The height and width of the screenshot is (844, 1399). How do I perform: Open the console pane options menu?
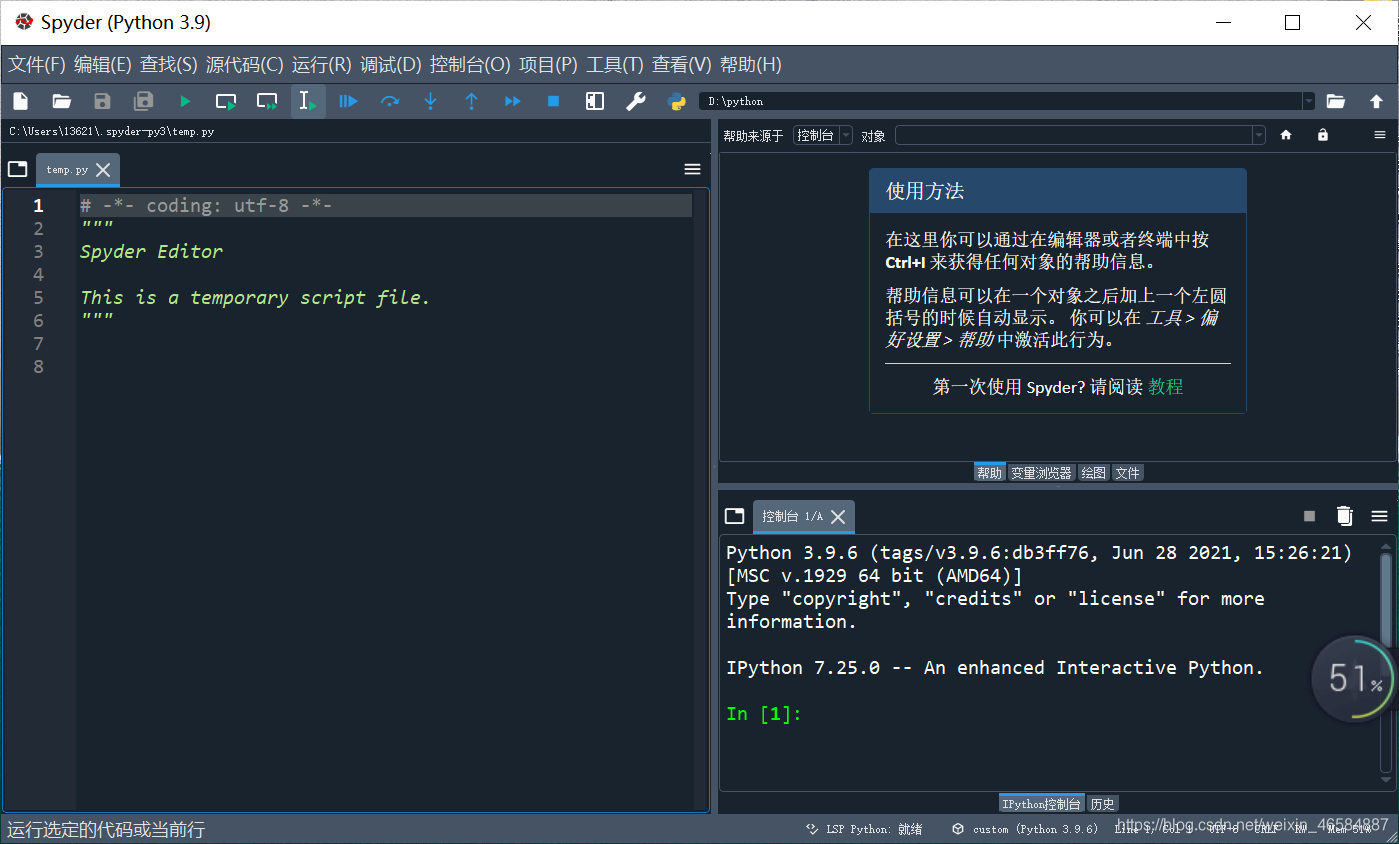[1379, 516]
